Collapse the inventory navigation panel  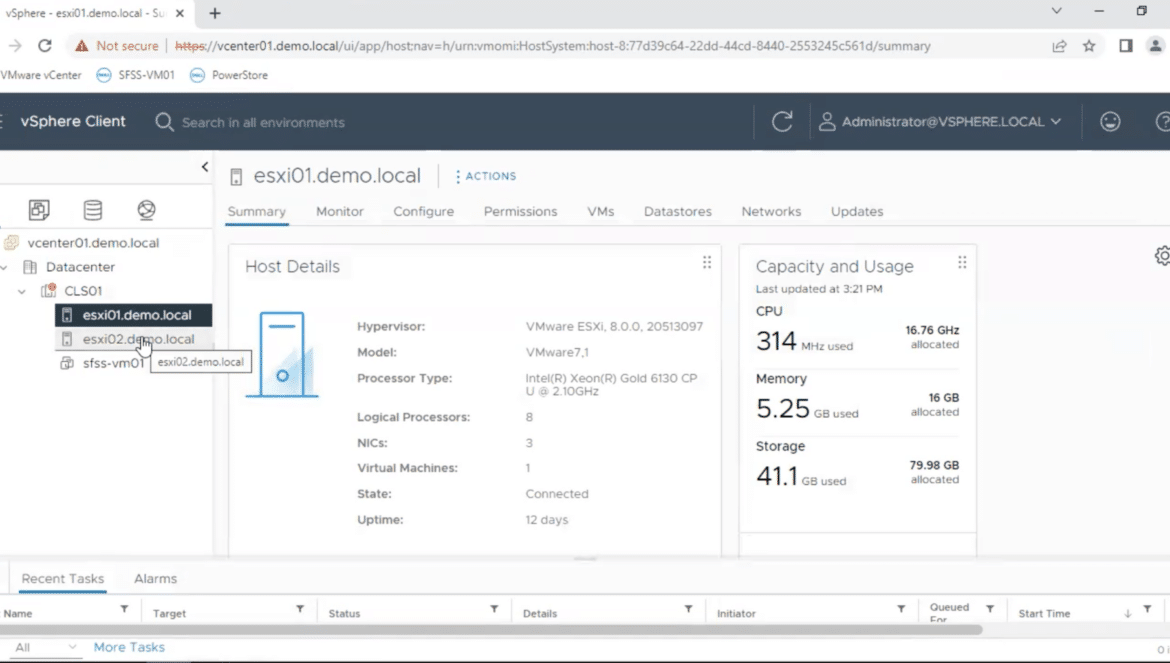pos(205,167)
